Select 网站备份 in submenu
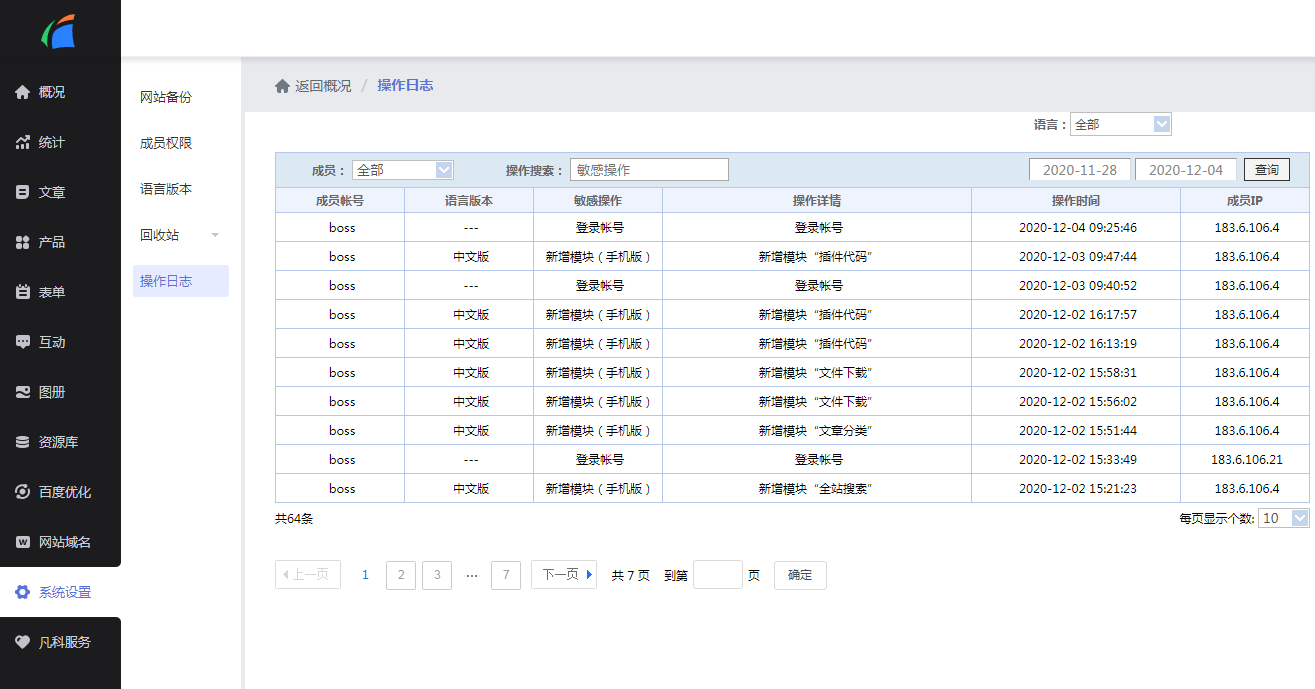Screen dimensions: 1315x689 pos(166,97)
